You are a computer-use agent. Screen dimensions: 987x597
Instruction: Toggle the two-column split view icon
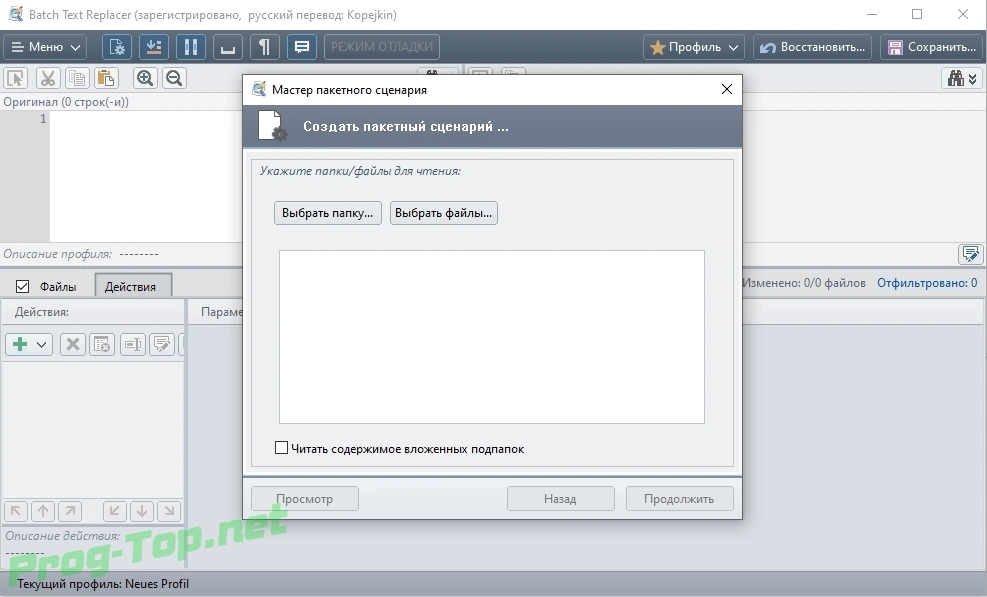191,47
